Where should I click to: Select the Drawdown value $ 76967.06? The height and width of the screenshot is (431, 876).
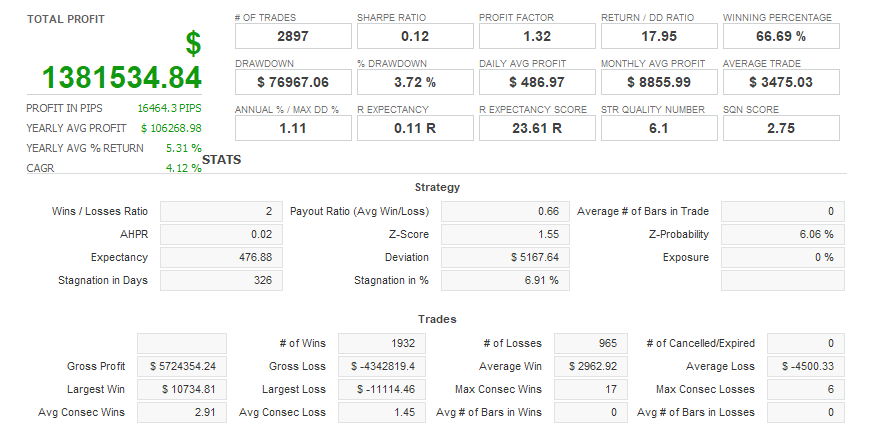point(292,82)
